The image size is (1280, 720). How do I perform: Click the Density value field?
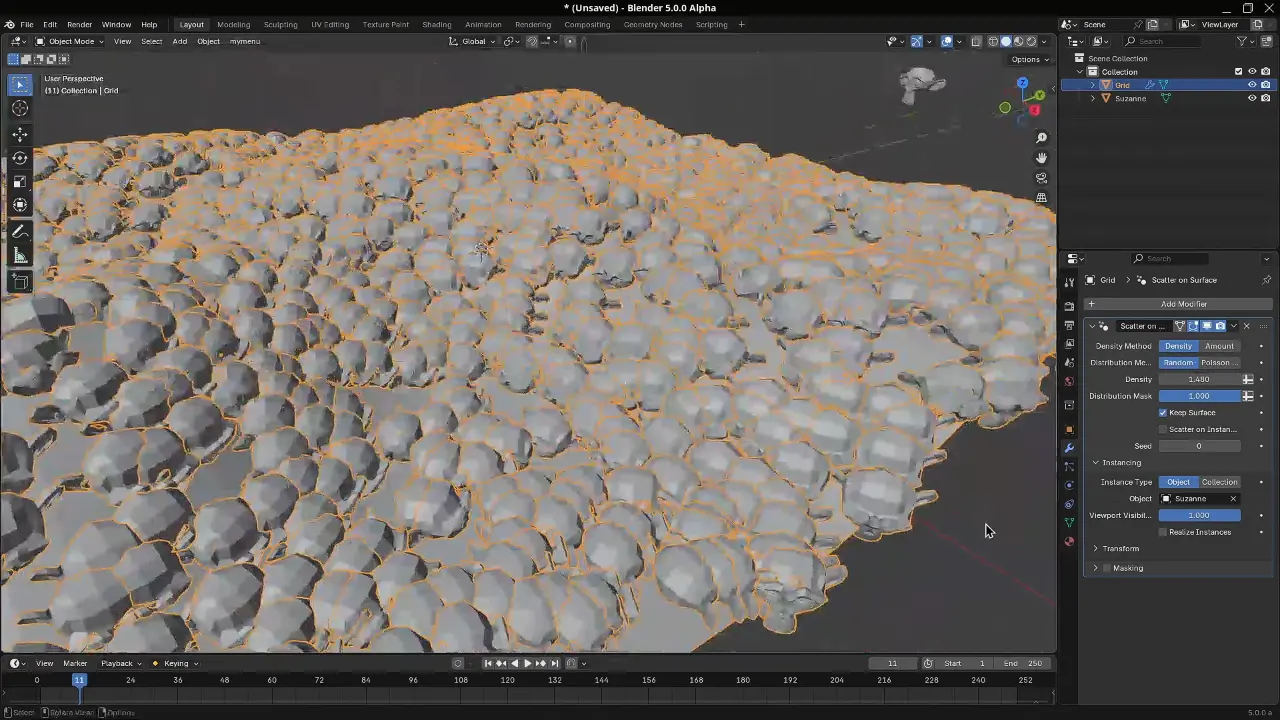click(1199, 380)
